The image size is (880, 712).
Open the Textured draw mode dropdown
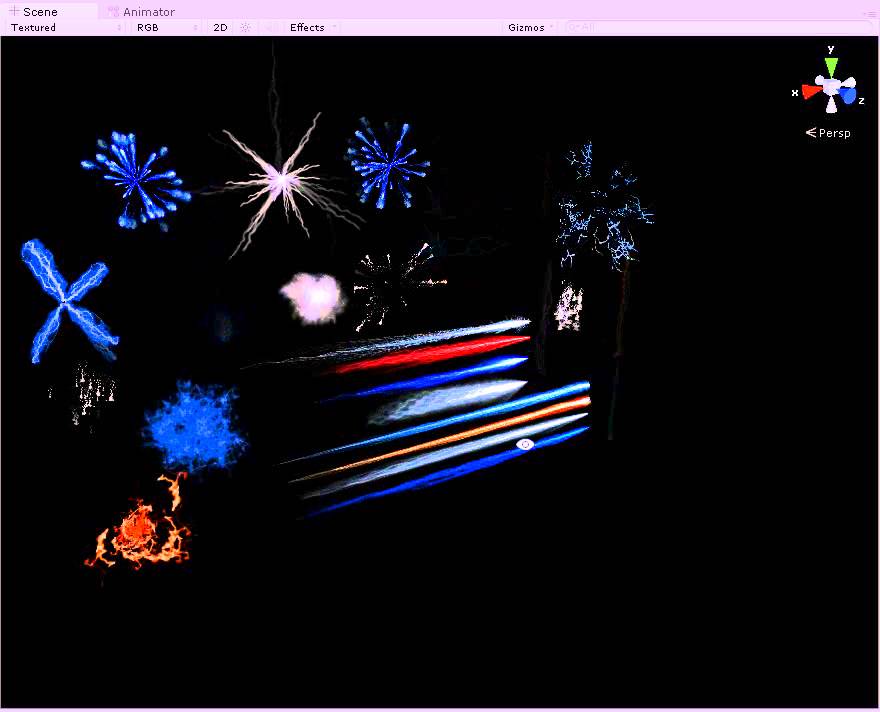[x=65, y=27]
